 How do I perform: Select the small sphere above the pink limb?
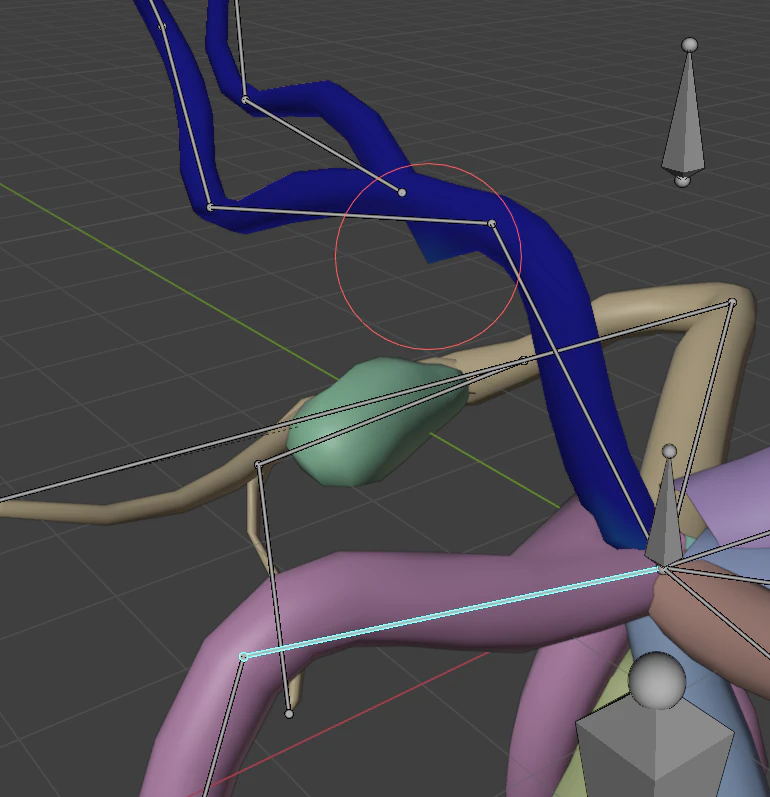[669, 451]
